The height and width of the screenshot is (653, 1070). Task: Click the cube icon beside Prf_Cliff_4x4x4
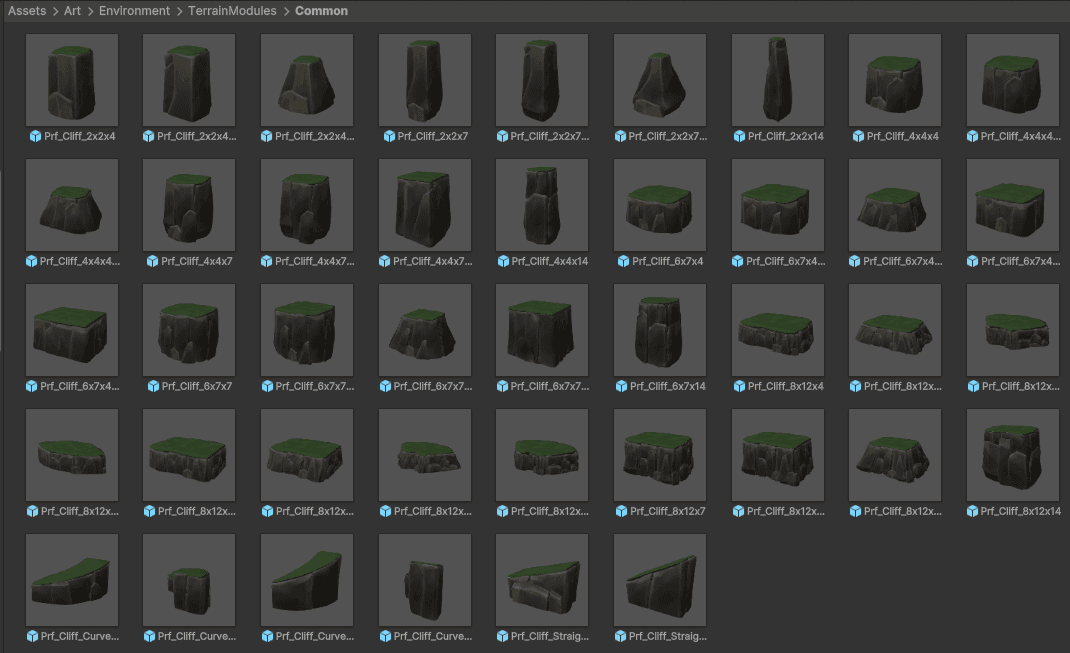858,136
